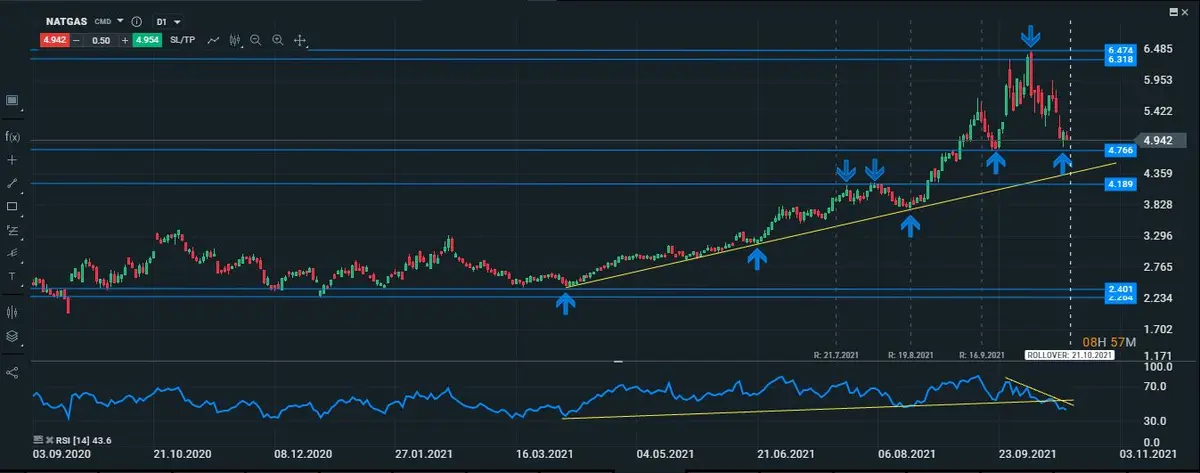Select the rectangle shape tool
The image size is (1200, 473).
(12, 207)
